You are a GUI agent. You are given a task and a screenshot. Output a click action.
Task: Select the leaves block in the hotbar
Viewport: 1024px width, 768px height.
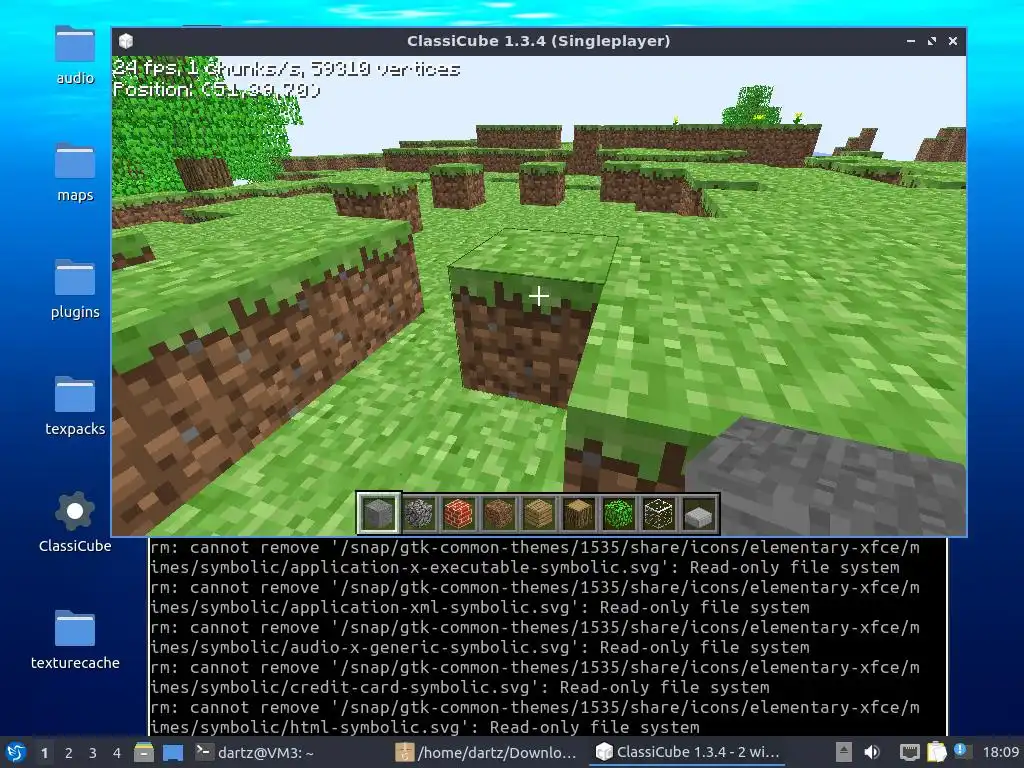pyautogui.click(x=618, y=513)
